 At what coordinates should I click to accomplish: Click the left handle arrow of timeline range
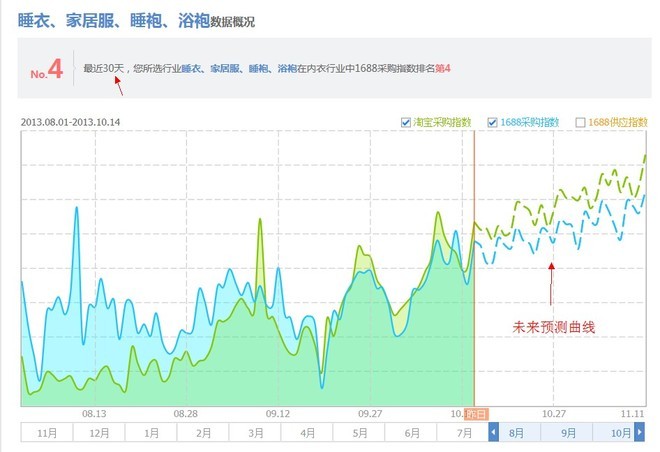492,433
